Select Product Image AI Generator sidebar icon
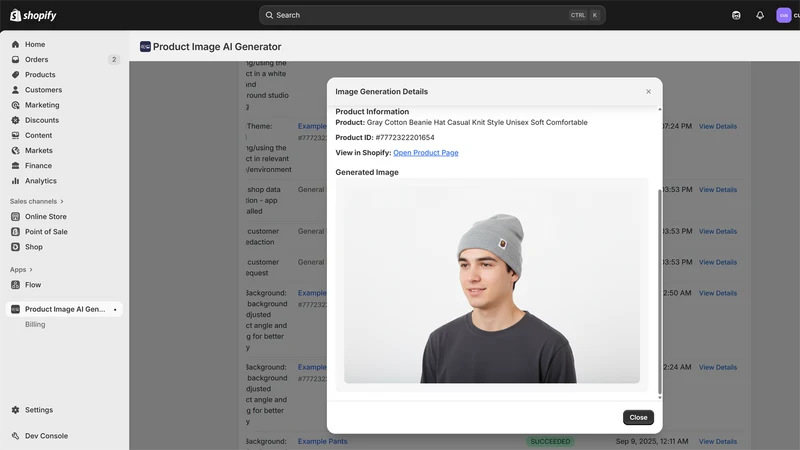The height and width of the screenshot is (450, 800). pos(15,309)
